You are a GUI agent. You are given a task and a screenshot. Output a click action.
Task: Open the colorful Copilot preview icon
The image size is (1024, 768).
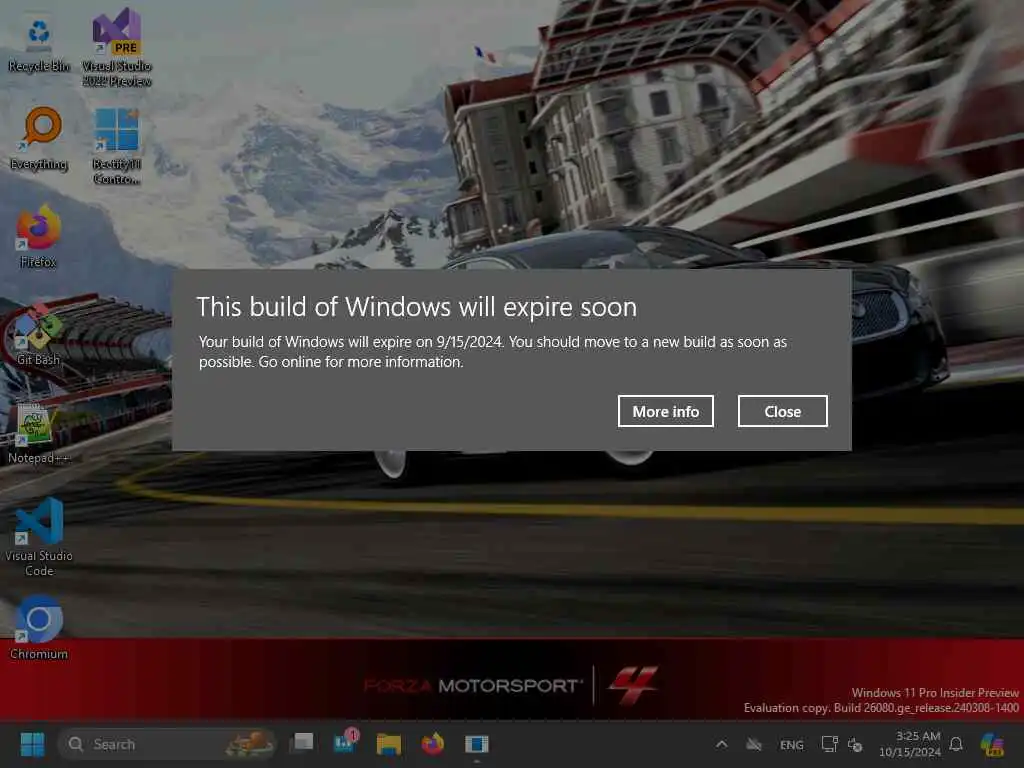click(992, 744)
